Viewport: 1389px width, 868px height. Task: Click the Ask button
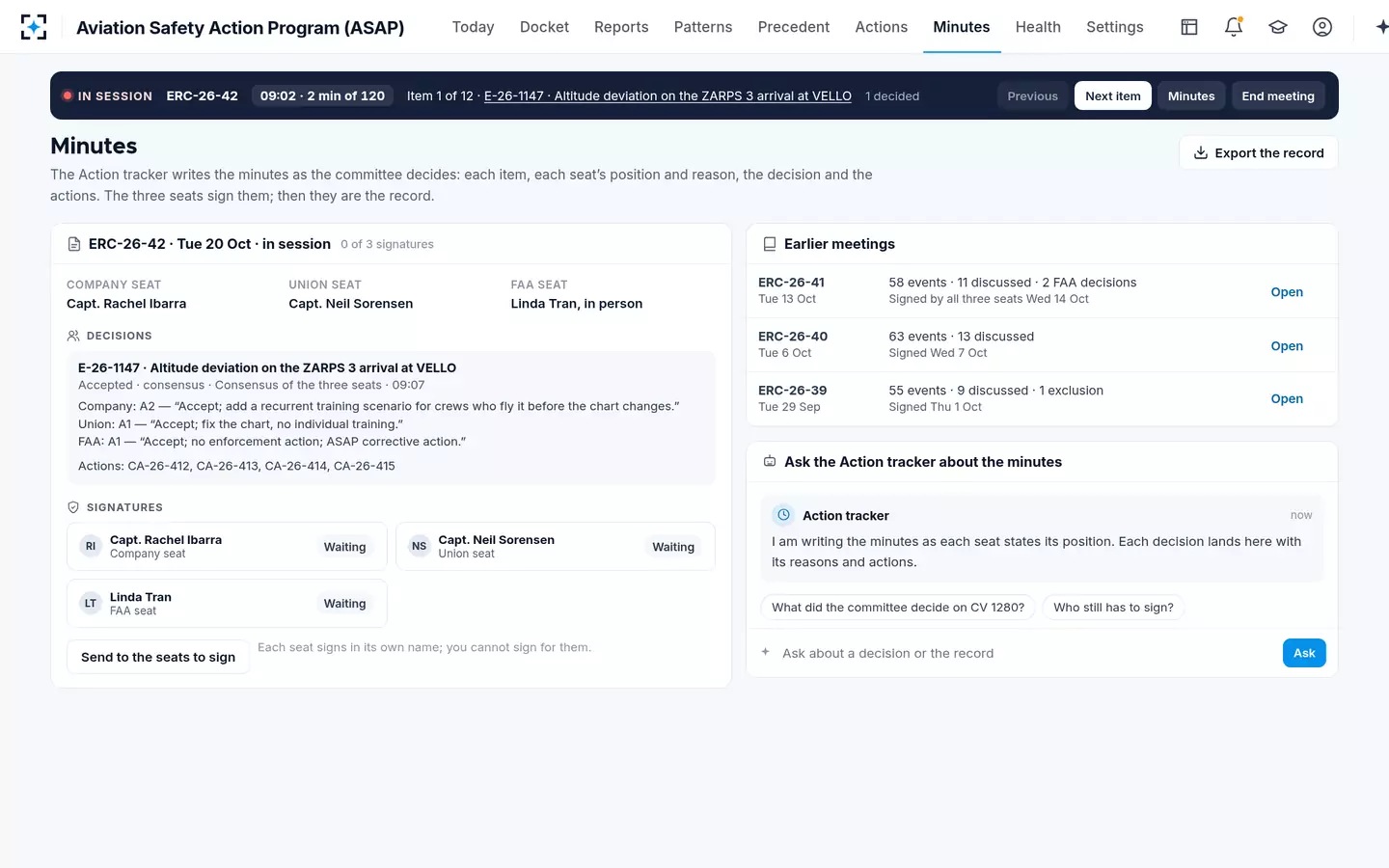point(1304,653)
